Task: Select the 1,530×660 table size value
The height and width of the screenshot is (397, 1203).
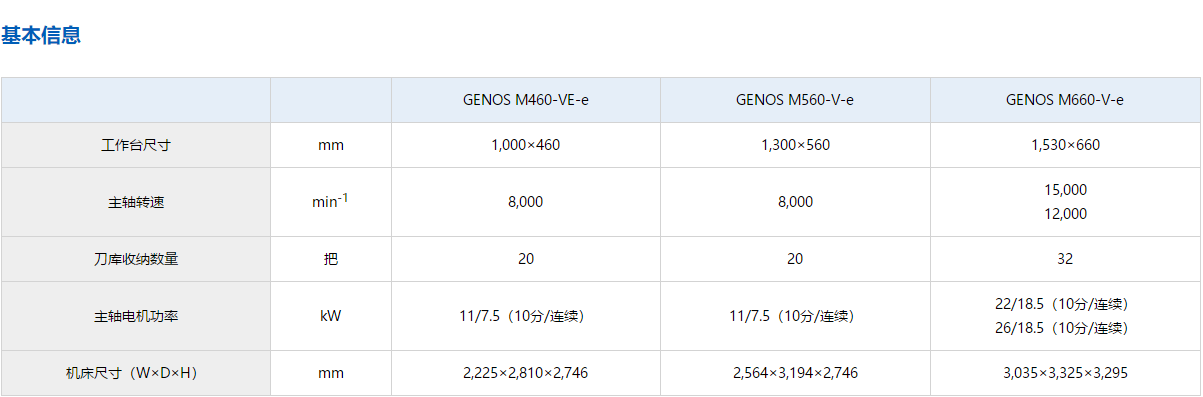Action: pyautogui.click(x=1066, y=145)
